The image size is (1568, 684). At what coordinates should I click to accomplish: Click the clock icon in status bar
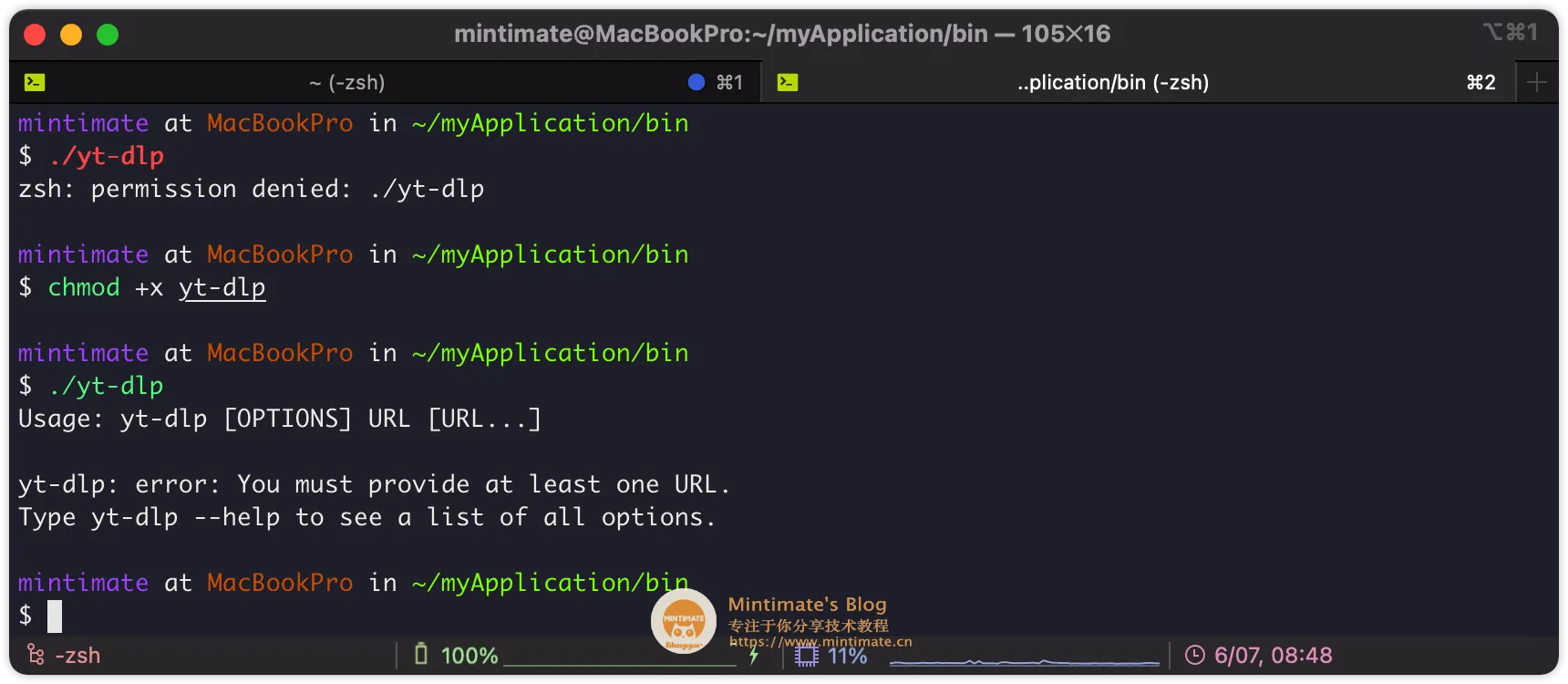pos(1194,655)
